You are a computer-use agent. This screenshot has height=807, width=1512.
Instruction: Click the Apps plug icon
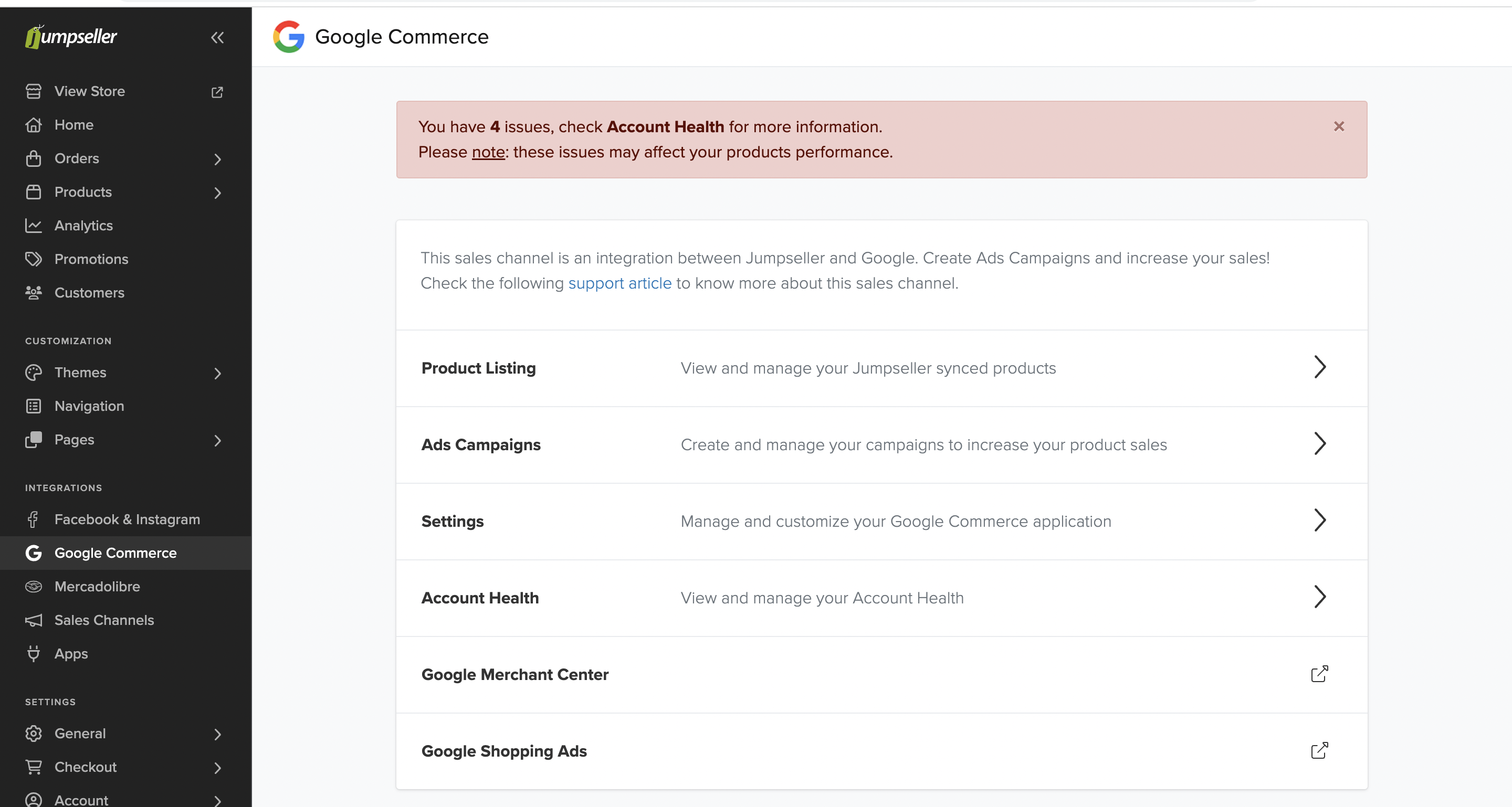(34, 653)
